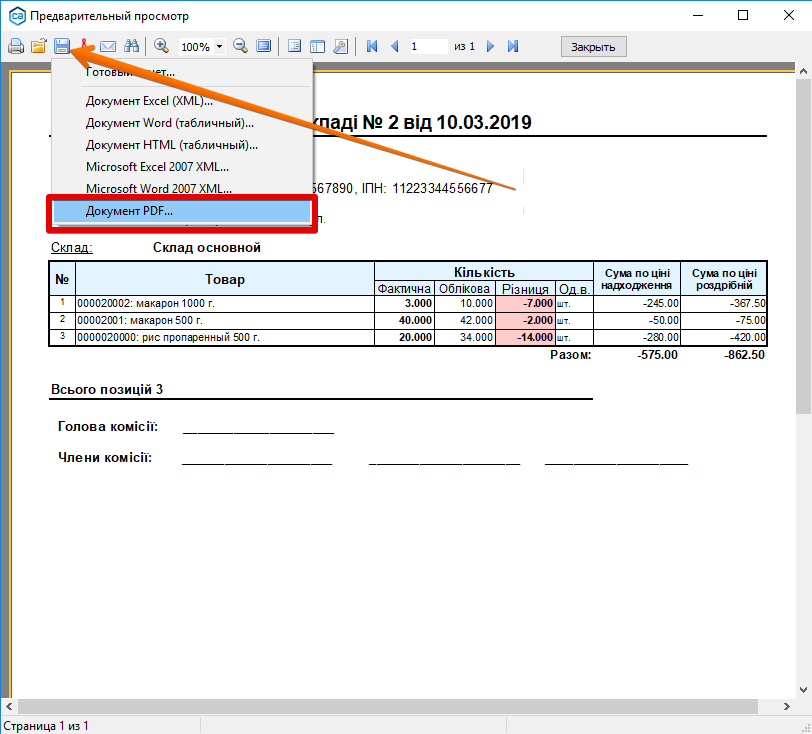Screen dimensions: 812x734
Task: Select Документ PDF... menu item
Action: pyautogui.click(x=182, y=211)
